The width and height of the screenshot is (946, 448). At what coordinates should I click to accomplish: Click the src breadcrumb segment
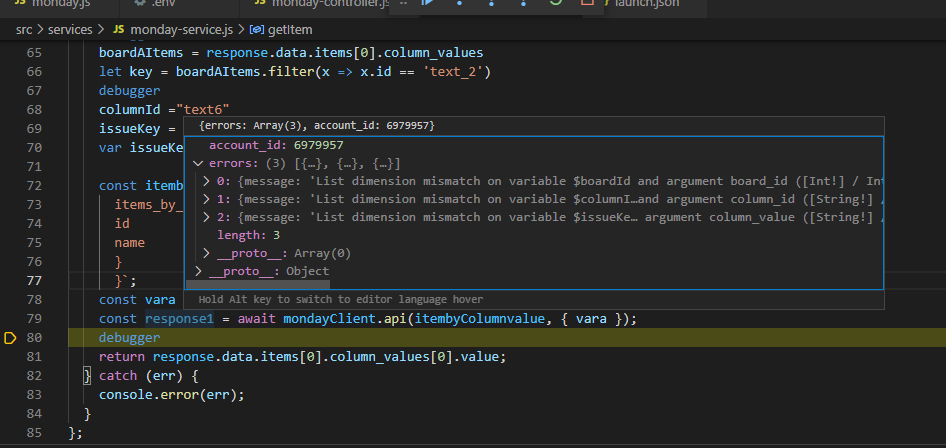point(24,30)
